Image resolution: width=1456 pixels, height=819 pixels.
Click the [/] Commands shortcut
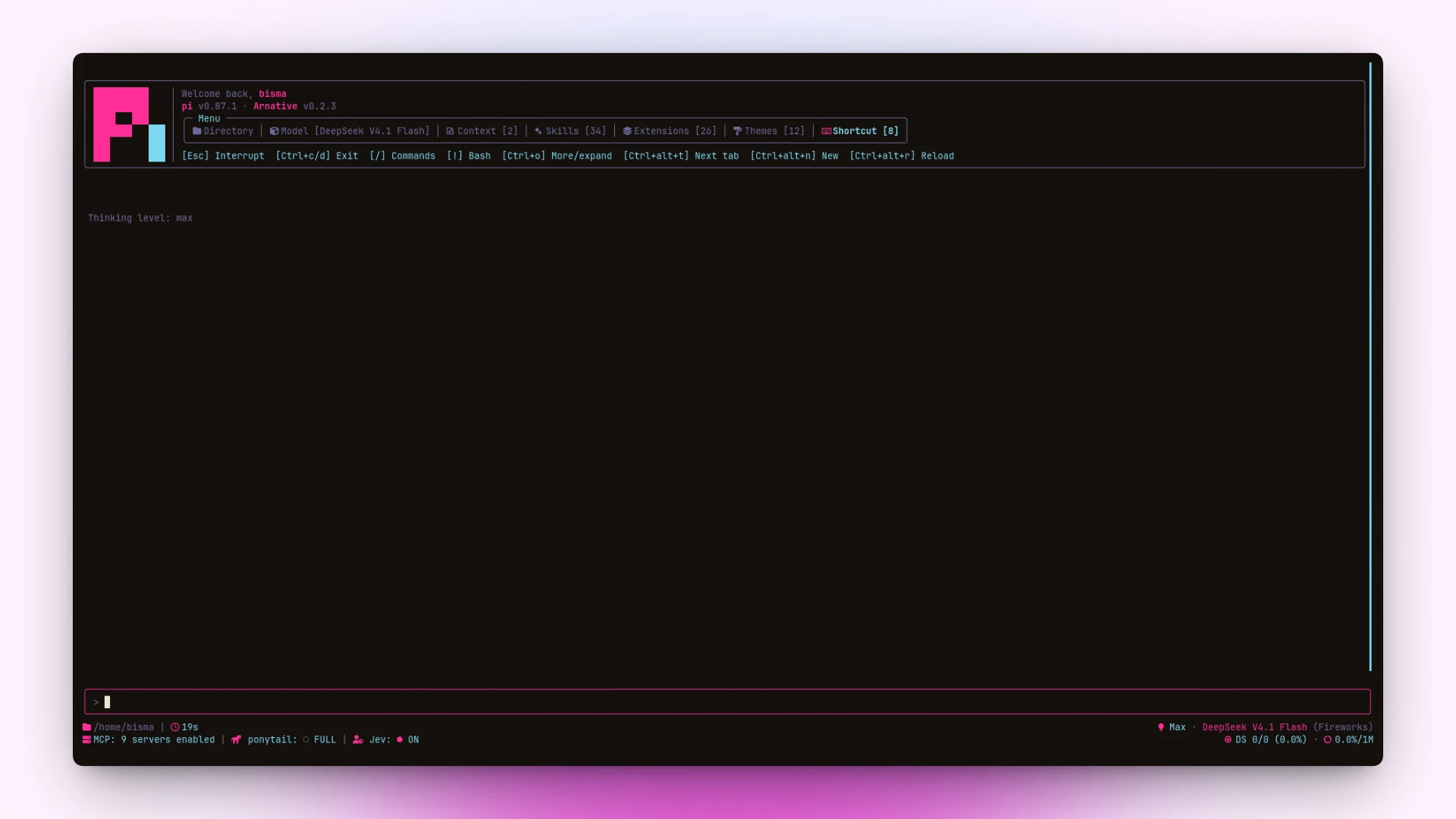[x=403, y=156]
